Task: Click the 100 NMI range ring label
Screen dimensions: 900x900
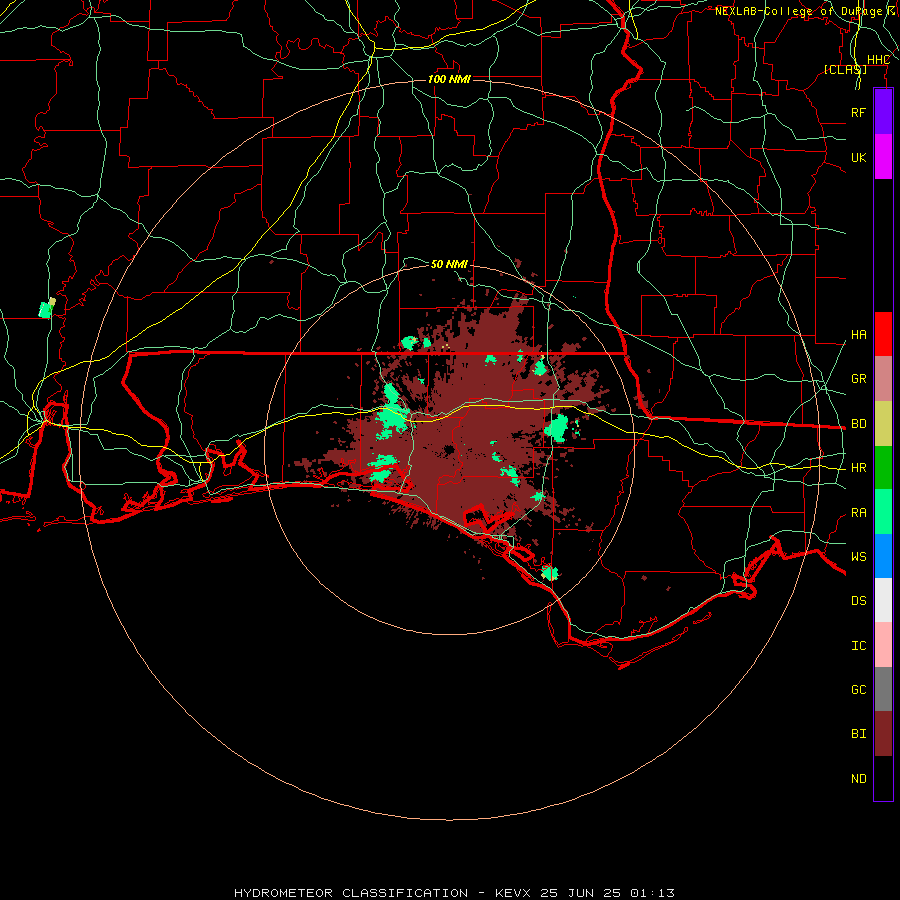Action: (449, 79)
